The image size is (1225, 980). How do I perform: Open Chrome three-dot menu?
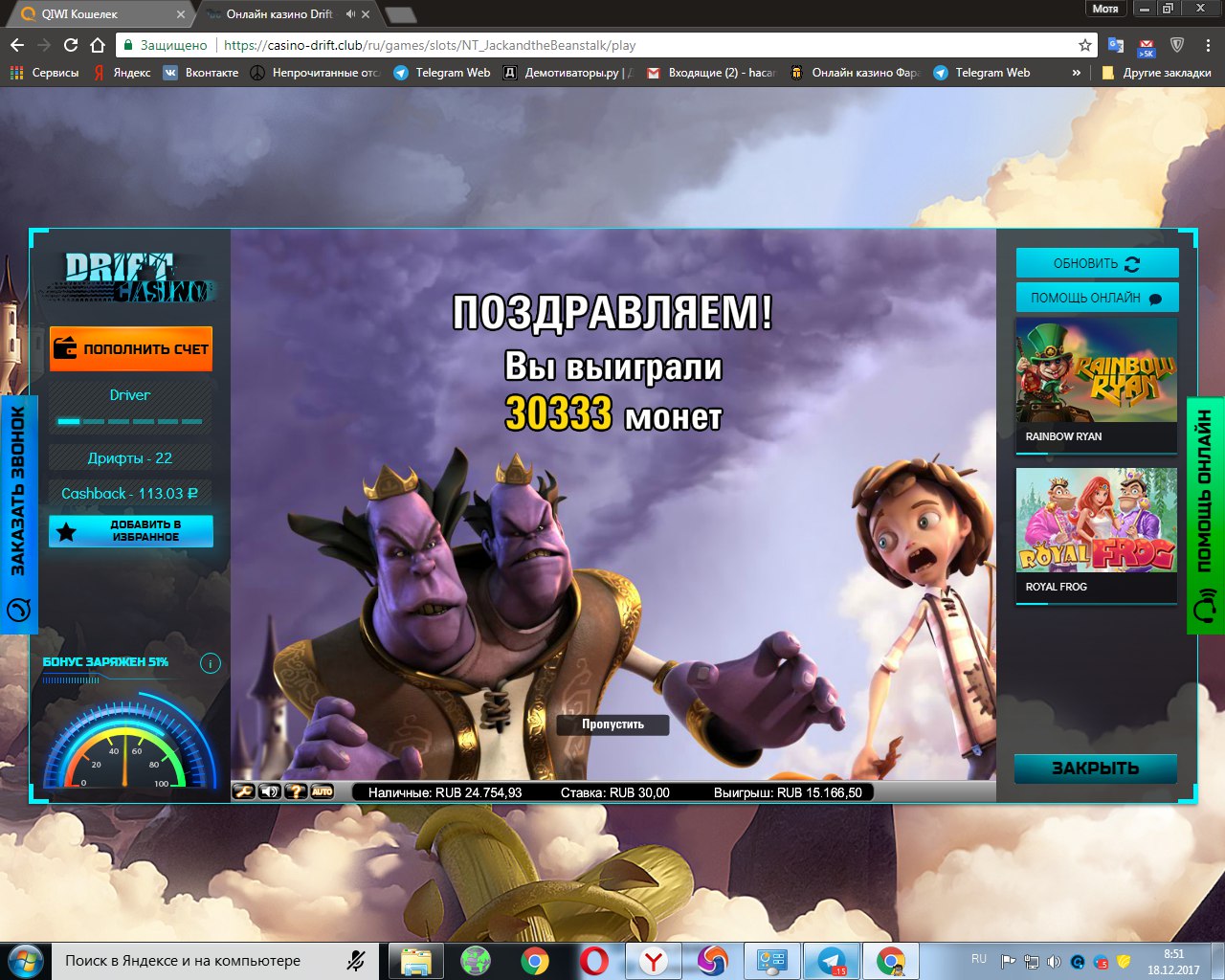tap(1208, 45)
